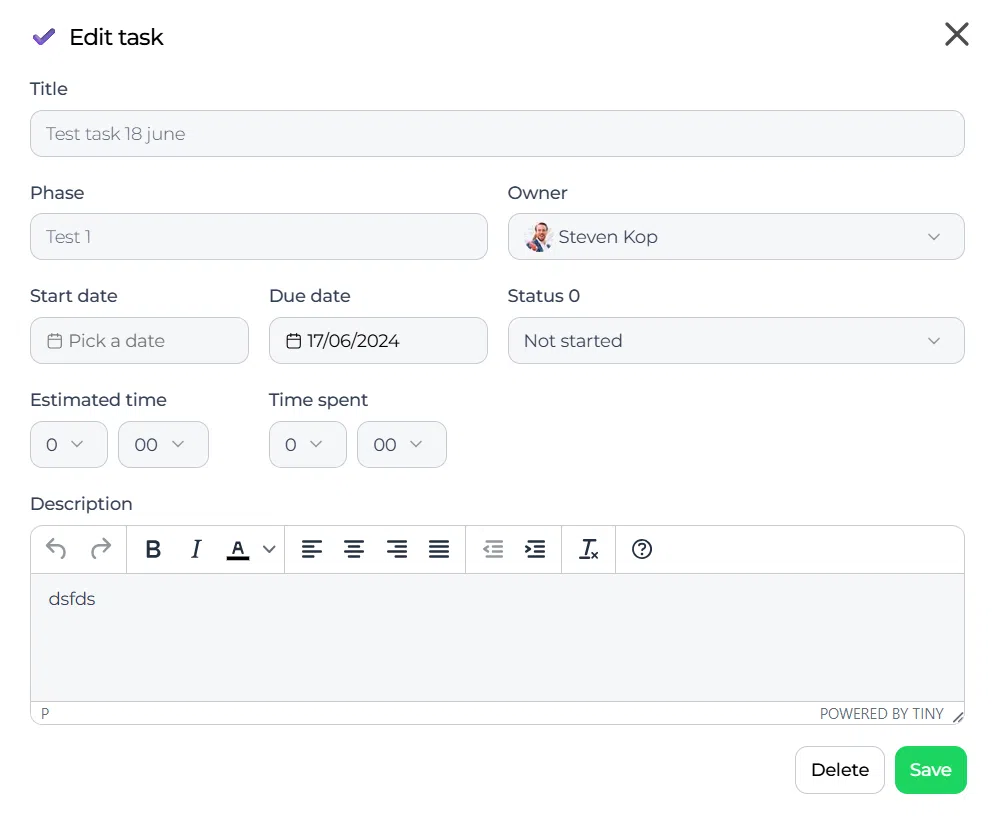Open the Time spent hours dropdown
This screenshot has width=993, height=817.
click(x=308, y=445)
